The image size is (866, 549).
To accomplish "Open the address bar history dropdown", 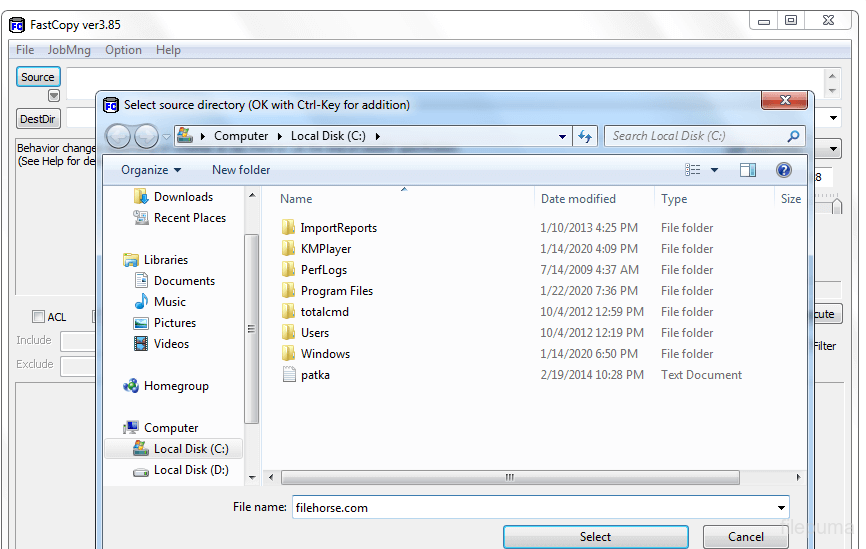I will [562, 136].
